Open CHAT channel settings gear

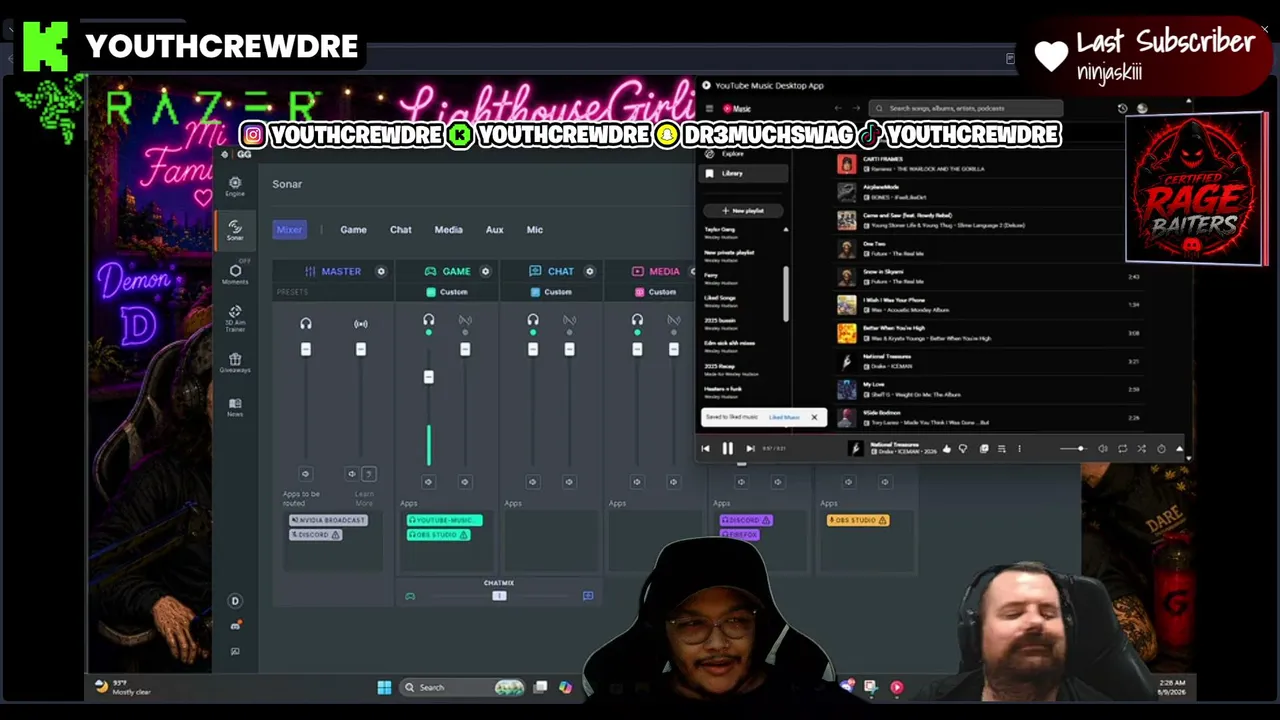(x=589, y=271)
